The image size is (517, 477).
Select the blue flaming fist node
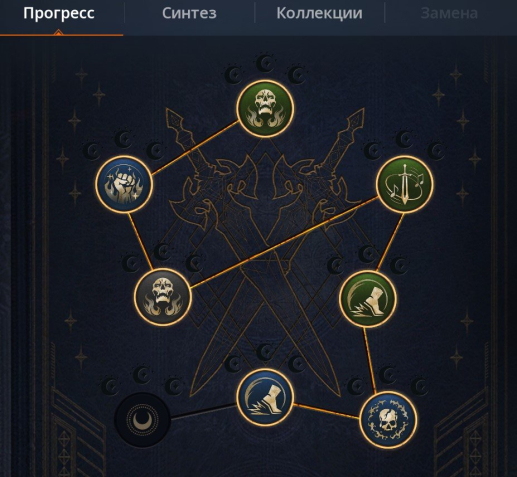pyautogui.click(x=124, y=184)
